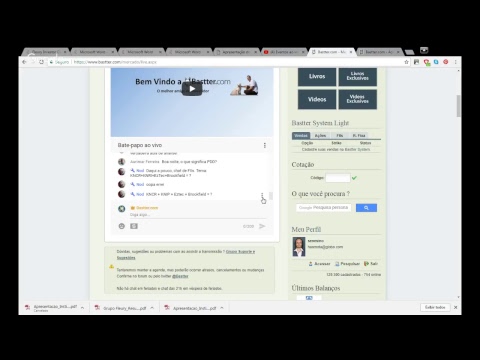Switch to the FIIs tab

(x=339, y=135)
